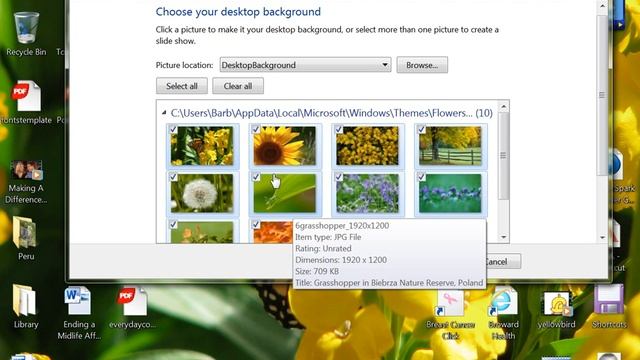The image size is (640, 360).
Task: Click the Clear all button
Action: (238, 86)
